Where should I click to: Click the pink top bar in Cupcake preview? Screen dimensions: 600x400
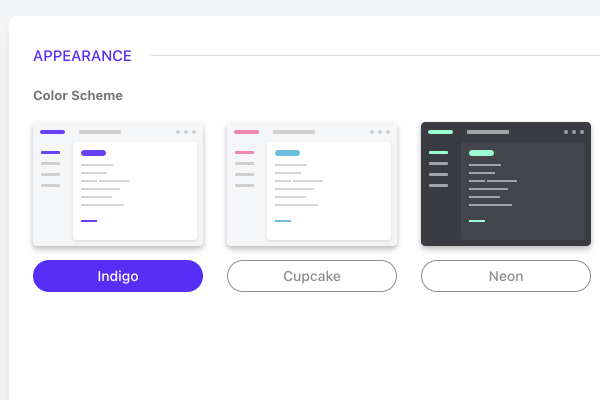click(246, 132)
